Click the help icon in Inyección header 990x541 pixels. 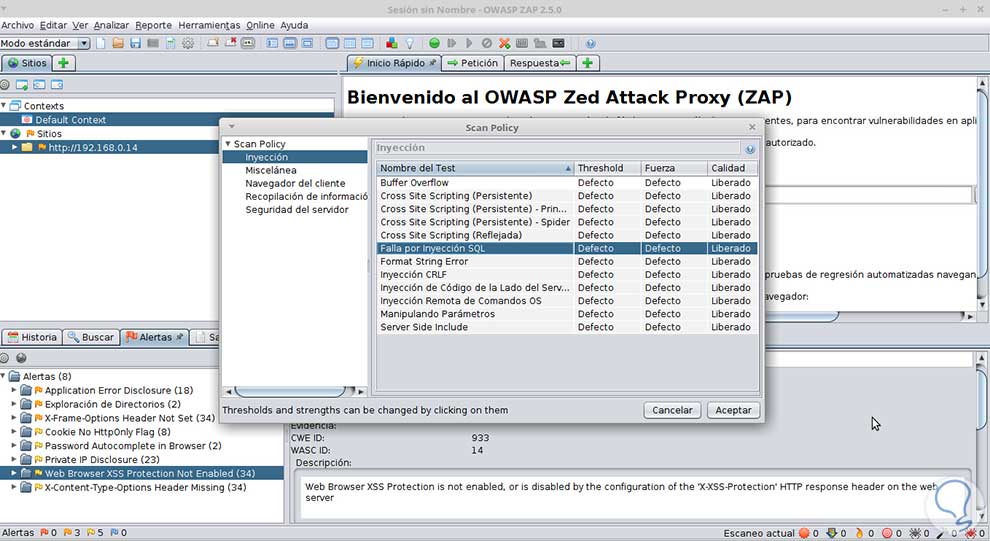pyautogui.click(x=750, y=149)
